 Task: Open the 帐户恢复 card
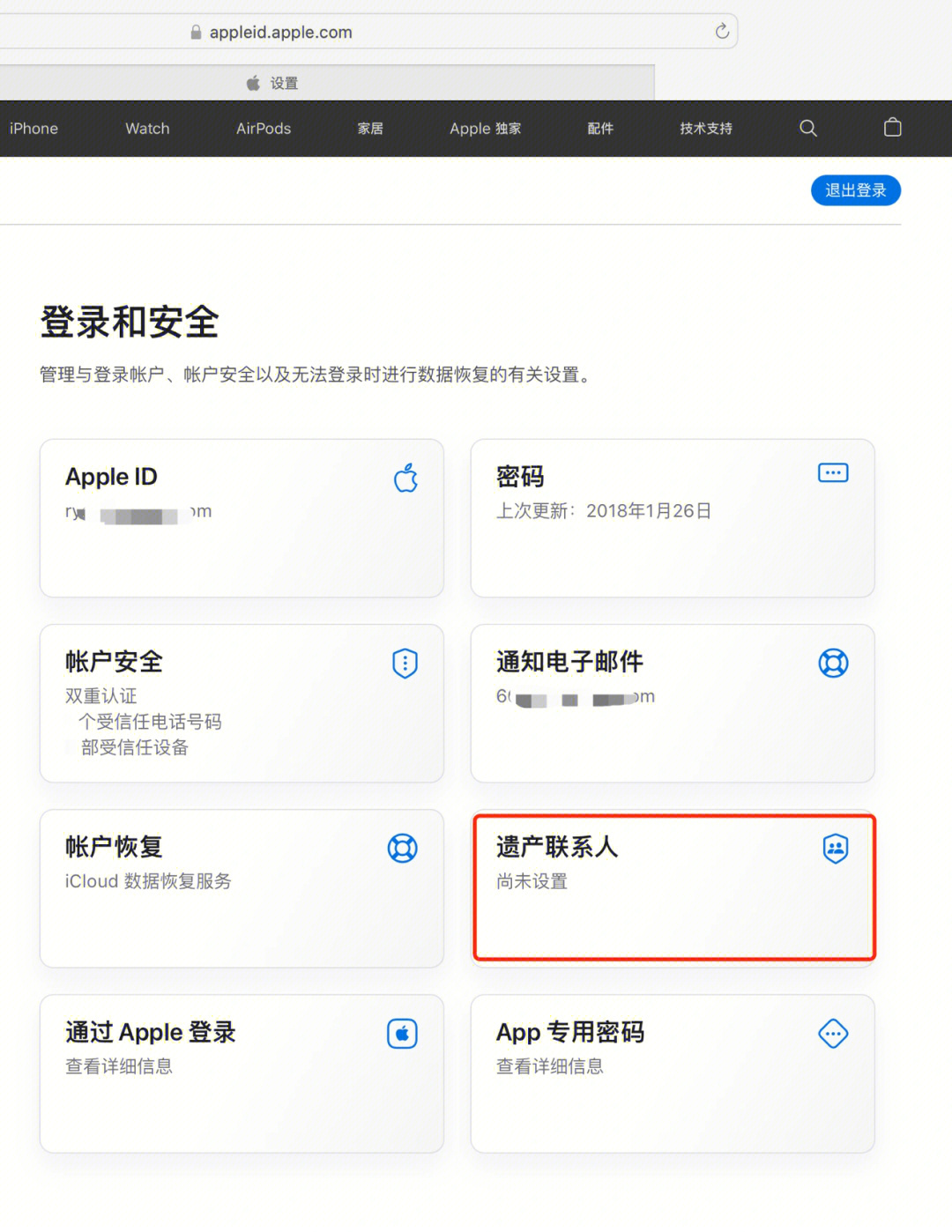242,888
